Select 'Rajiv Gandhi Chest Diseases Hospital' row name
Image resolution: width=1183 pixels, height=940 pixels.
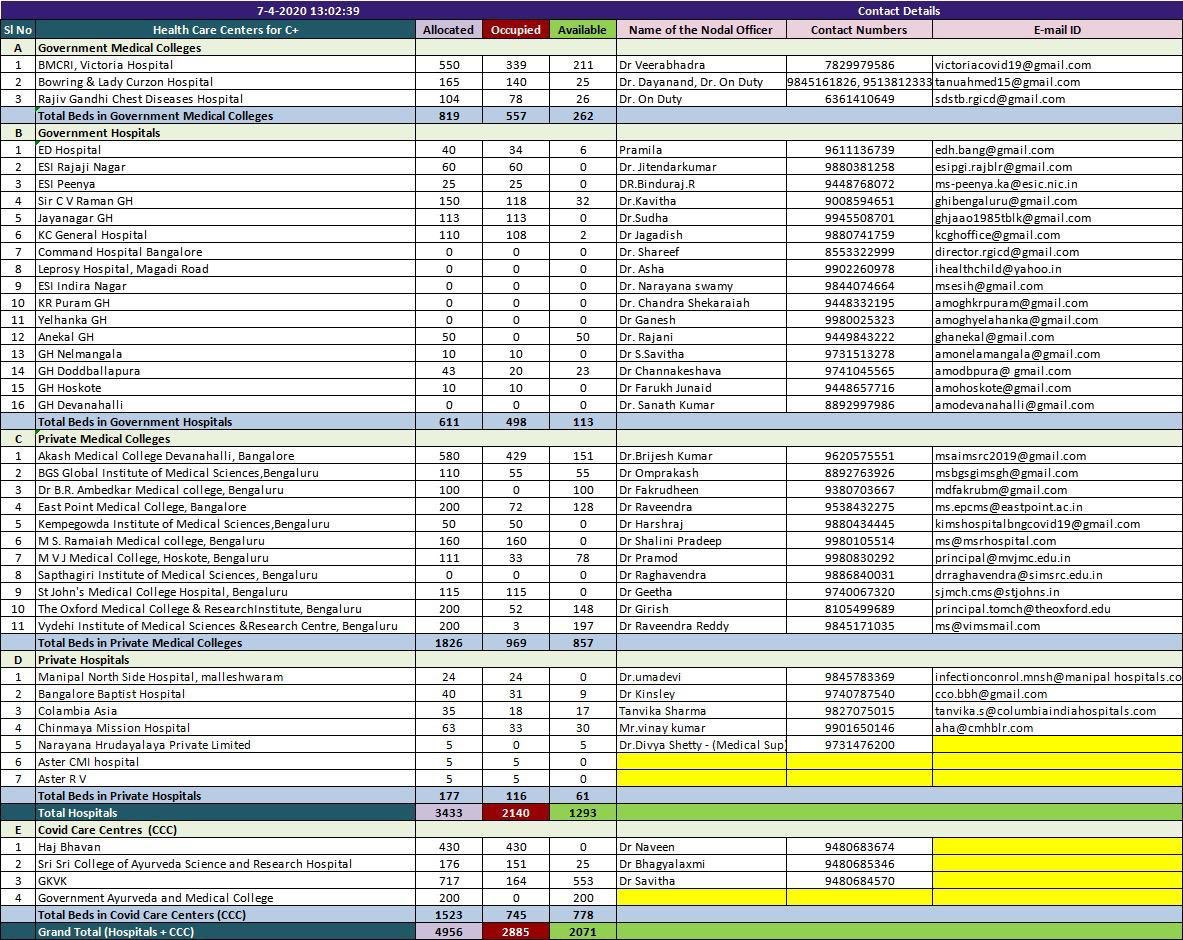tap(226, 99)
